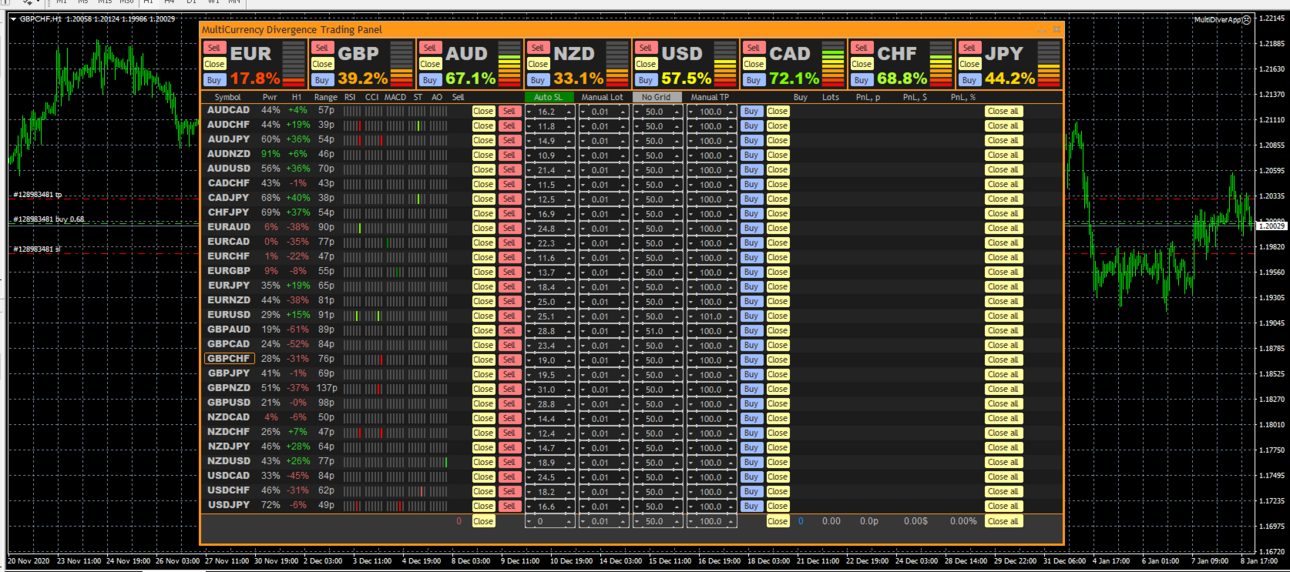Buy the JPY currency basket
This screenshot has width=1290, height=572.
pos(970,80)
